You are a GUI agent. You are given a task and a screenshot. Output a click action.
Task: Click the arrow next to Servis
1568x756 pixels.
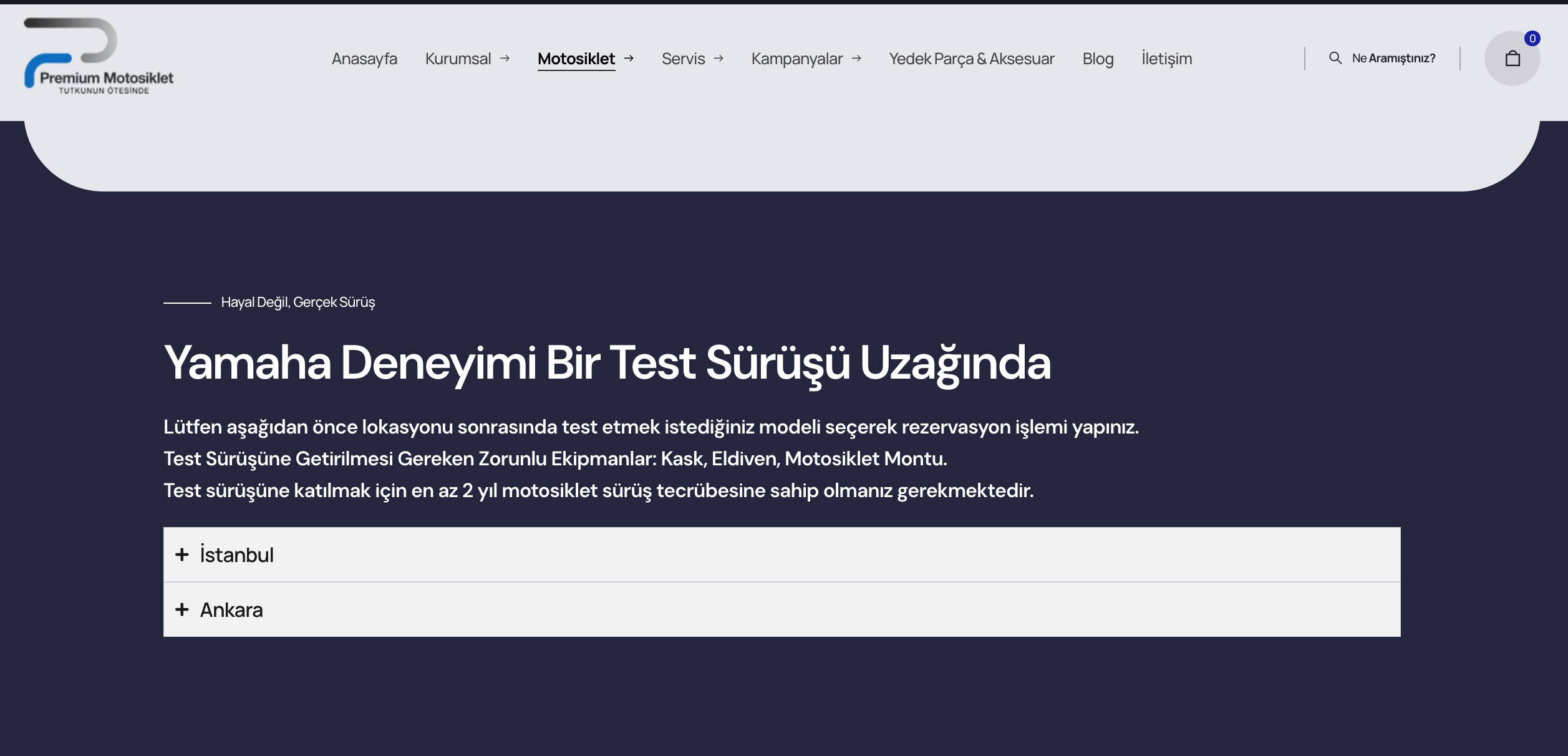tap(719, 59)
